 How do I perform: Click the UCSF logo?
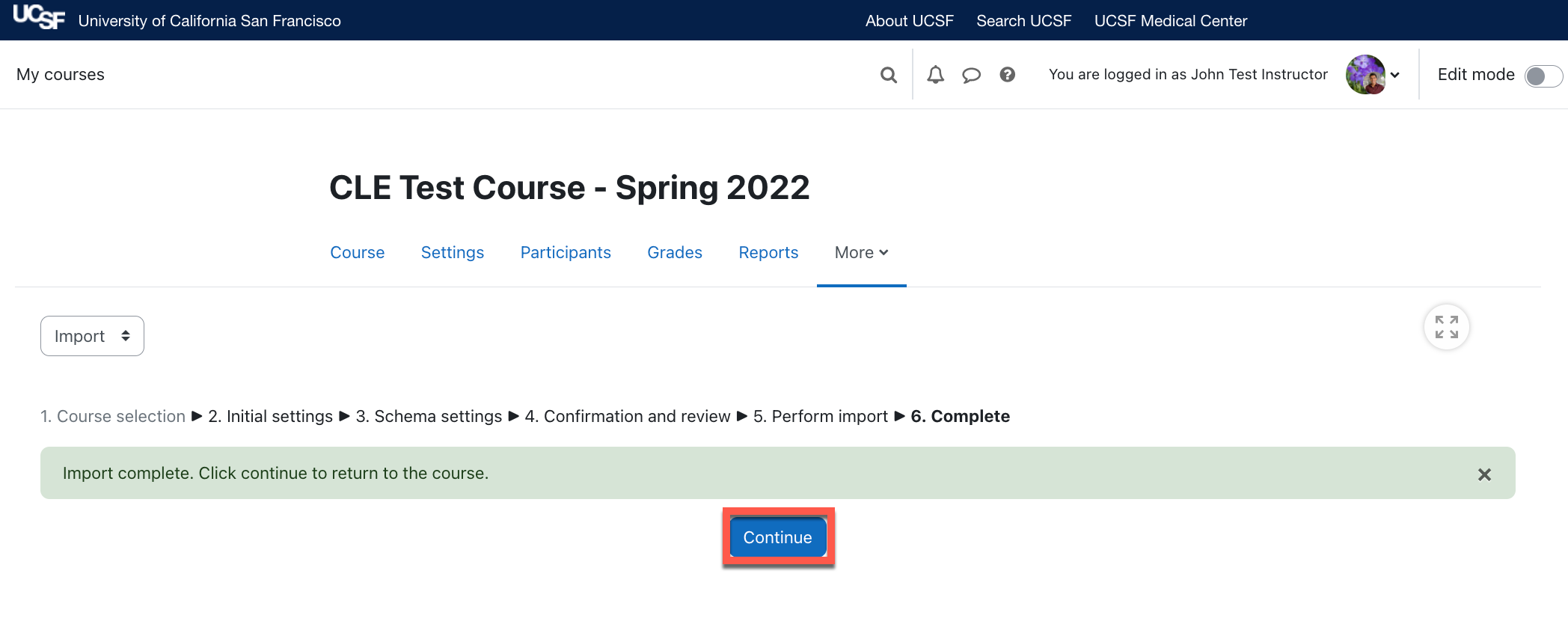(x=39, y=17)
